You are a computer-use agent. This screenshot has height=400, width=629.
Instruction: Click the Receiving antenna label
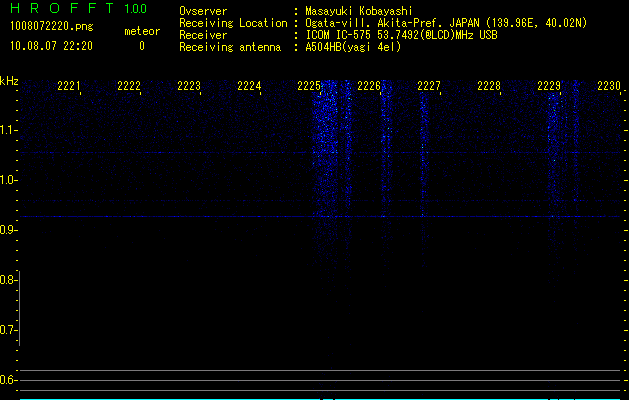tap(230, 47)
